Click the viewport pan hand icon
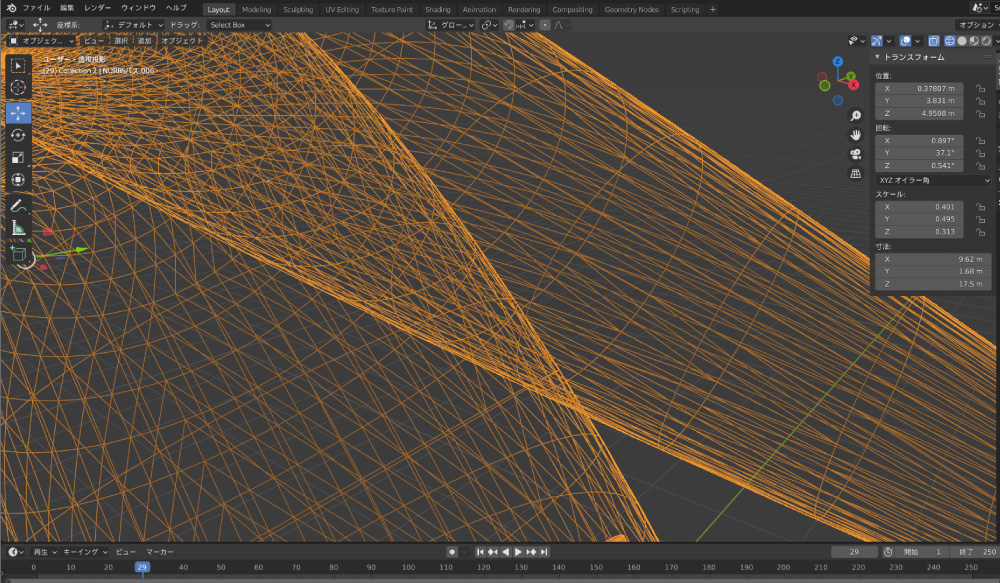The height and width of the screenshot is (583, 1000). tap(855, 135)
